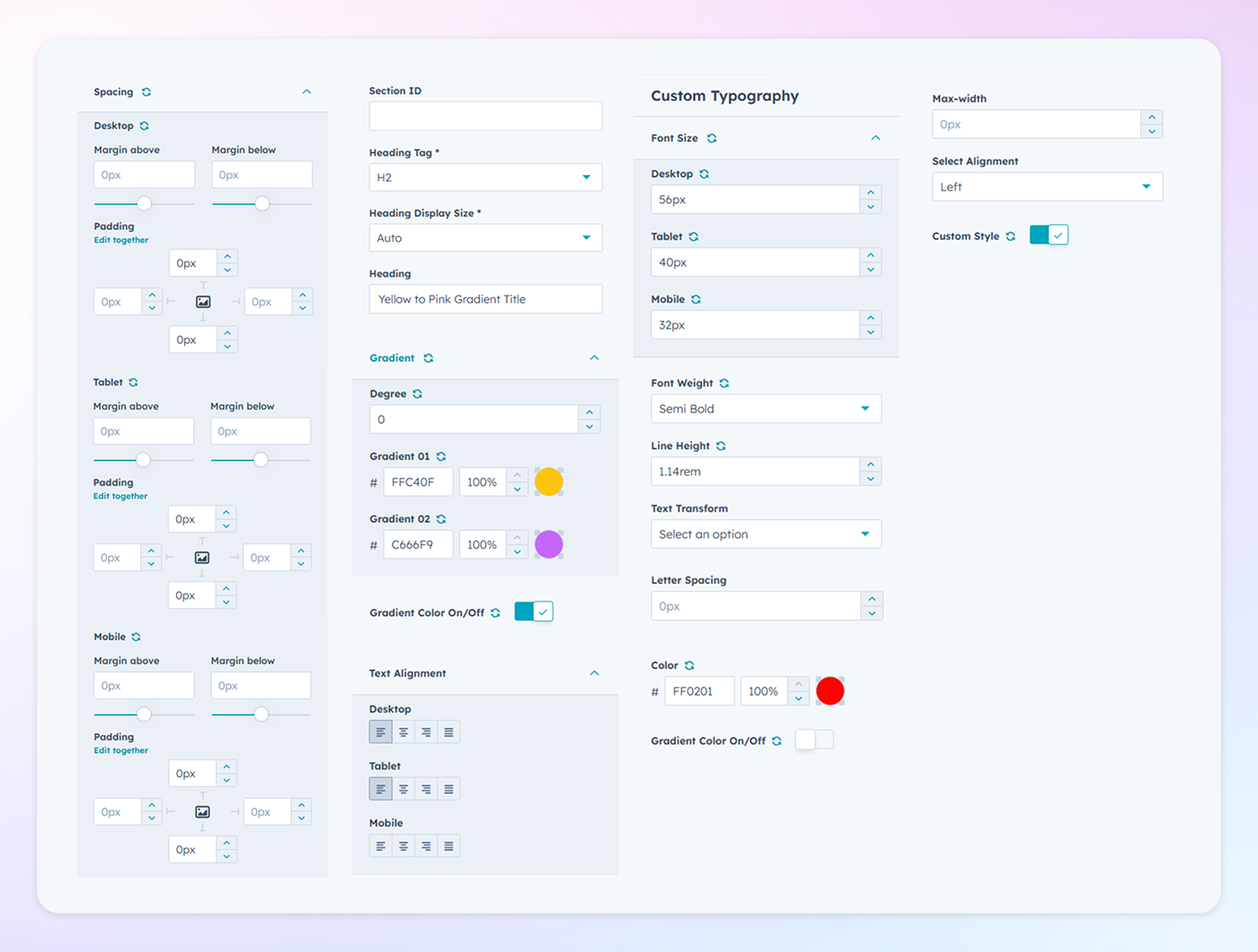Image resolution: width=1258 pixels, height=952 pixels.
Task: Reset Spacing section using its refresh icon
Action: tap(146, 93)
